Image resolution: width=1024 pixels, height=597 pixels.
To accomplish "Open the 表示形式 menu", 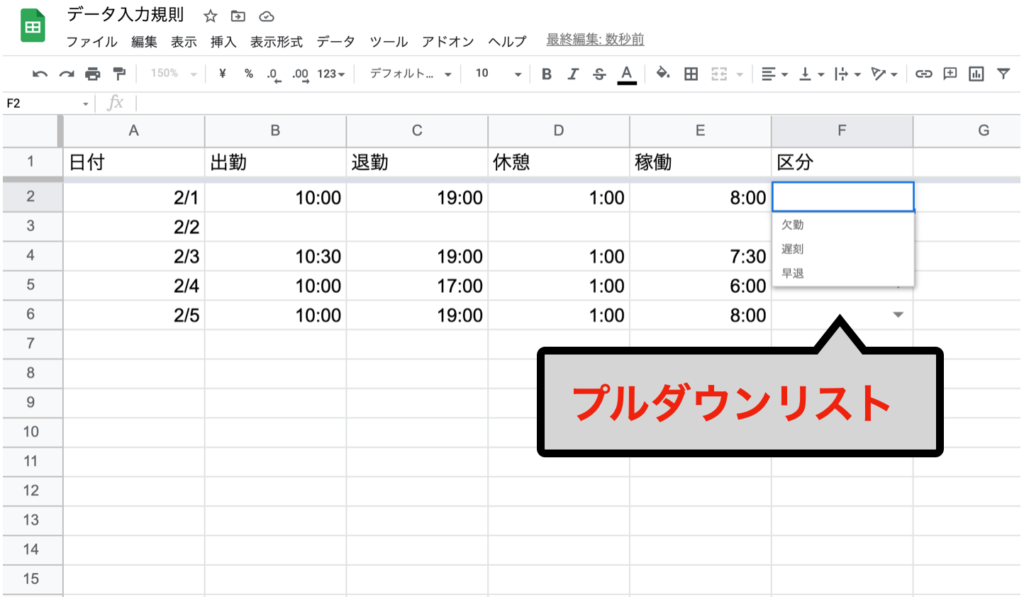I will pyautogui.click(x=276, y=42).
